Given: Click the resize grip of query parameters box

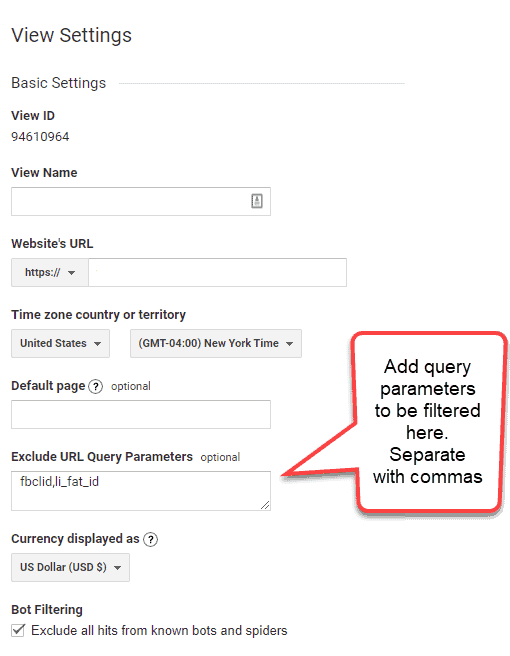Looking at the screenshot, I should (265, 505).
